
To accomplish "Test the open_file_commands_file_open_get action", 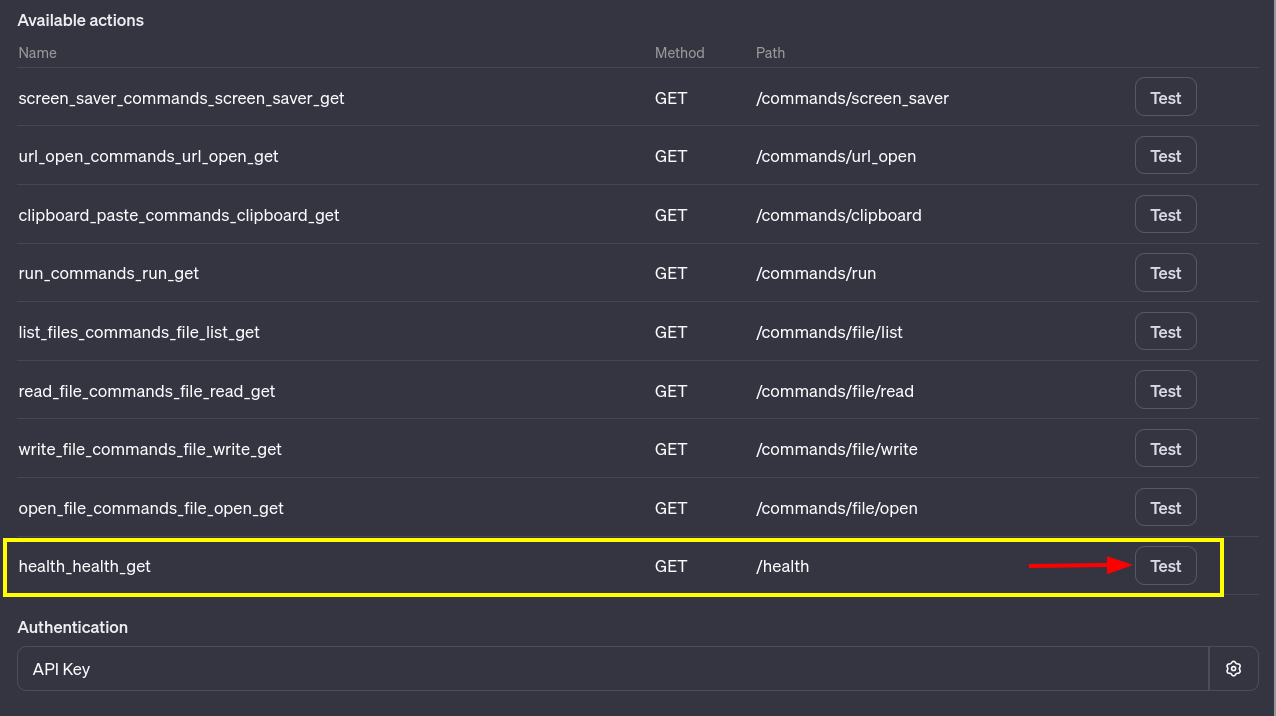I will click(x=1165, y=507).
